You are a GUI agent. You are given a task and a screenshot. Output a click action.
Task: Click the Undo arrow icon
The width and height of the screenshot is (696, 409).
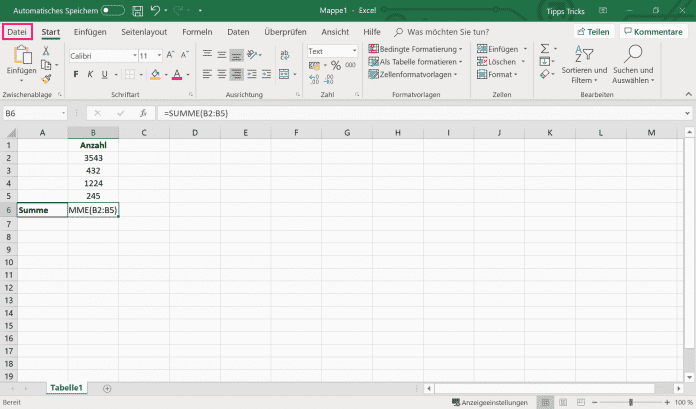point(156,10)
